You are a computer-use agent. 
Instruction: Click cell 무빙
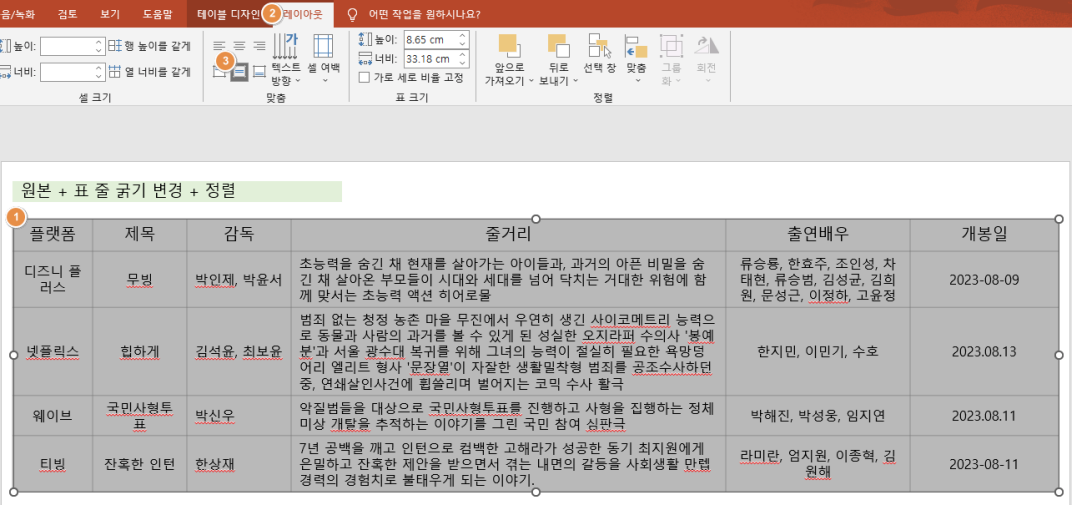pos(139,279)
